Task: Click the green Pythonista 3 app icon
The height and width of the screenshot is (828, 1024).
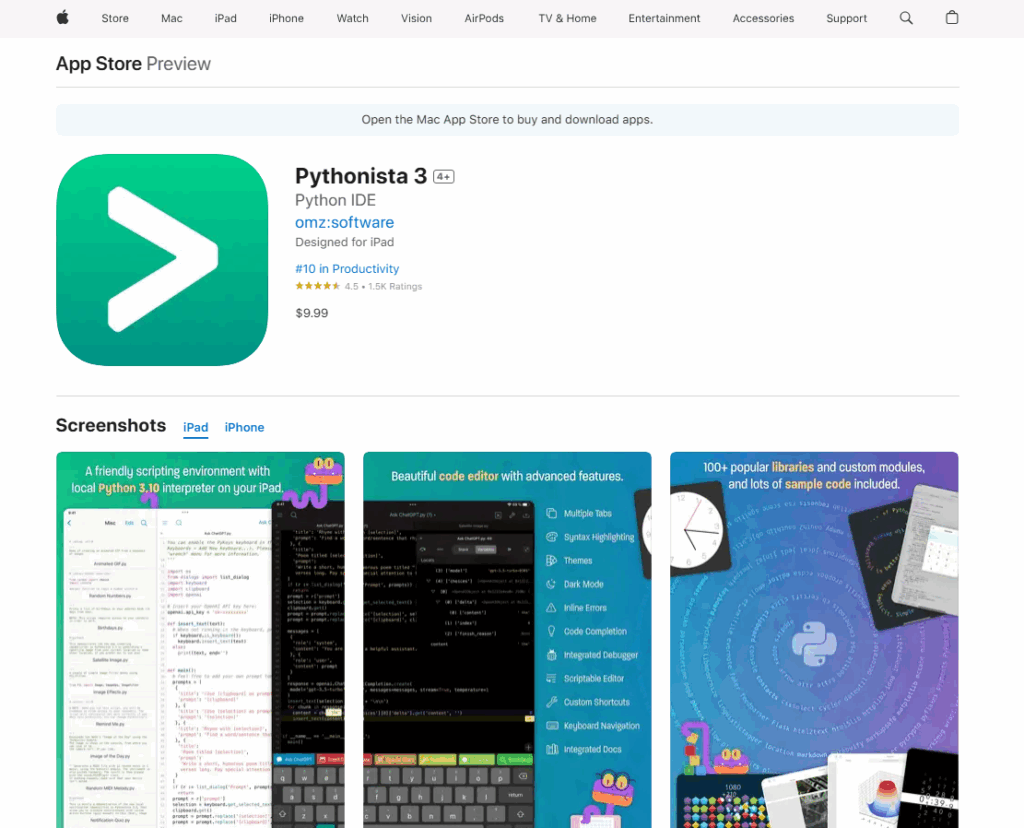Action: click(162, 260)
